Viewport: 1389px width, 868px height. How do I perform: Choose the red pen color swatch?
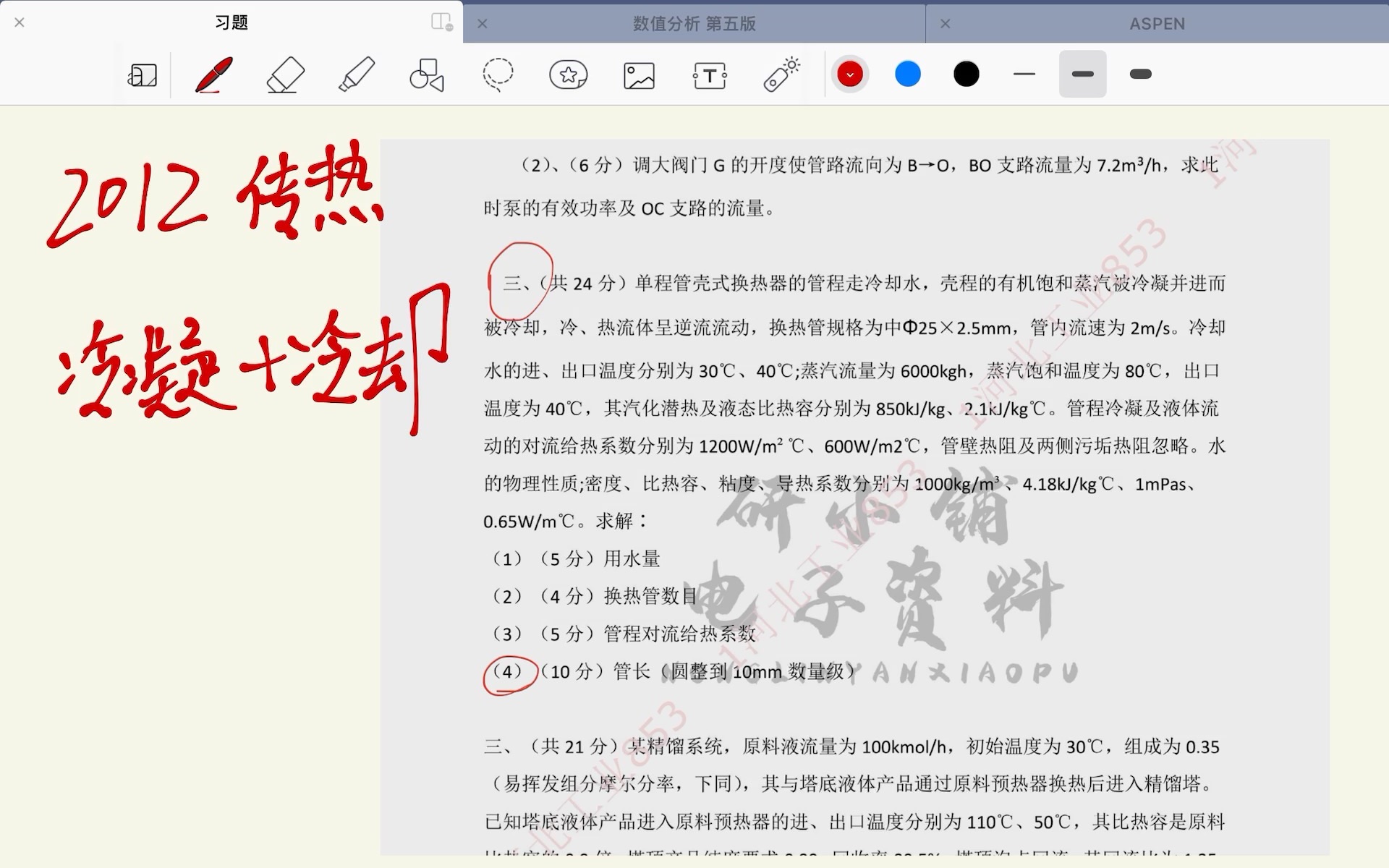(x=850, y=74)
